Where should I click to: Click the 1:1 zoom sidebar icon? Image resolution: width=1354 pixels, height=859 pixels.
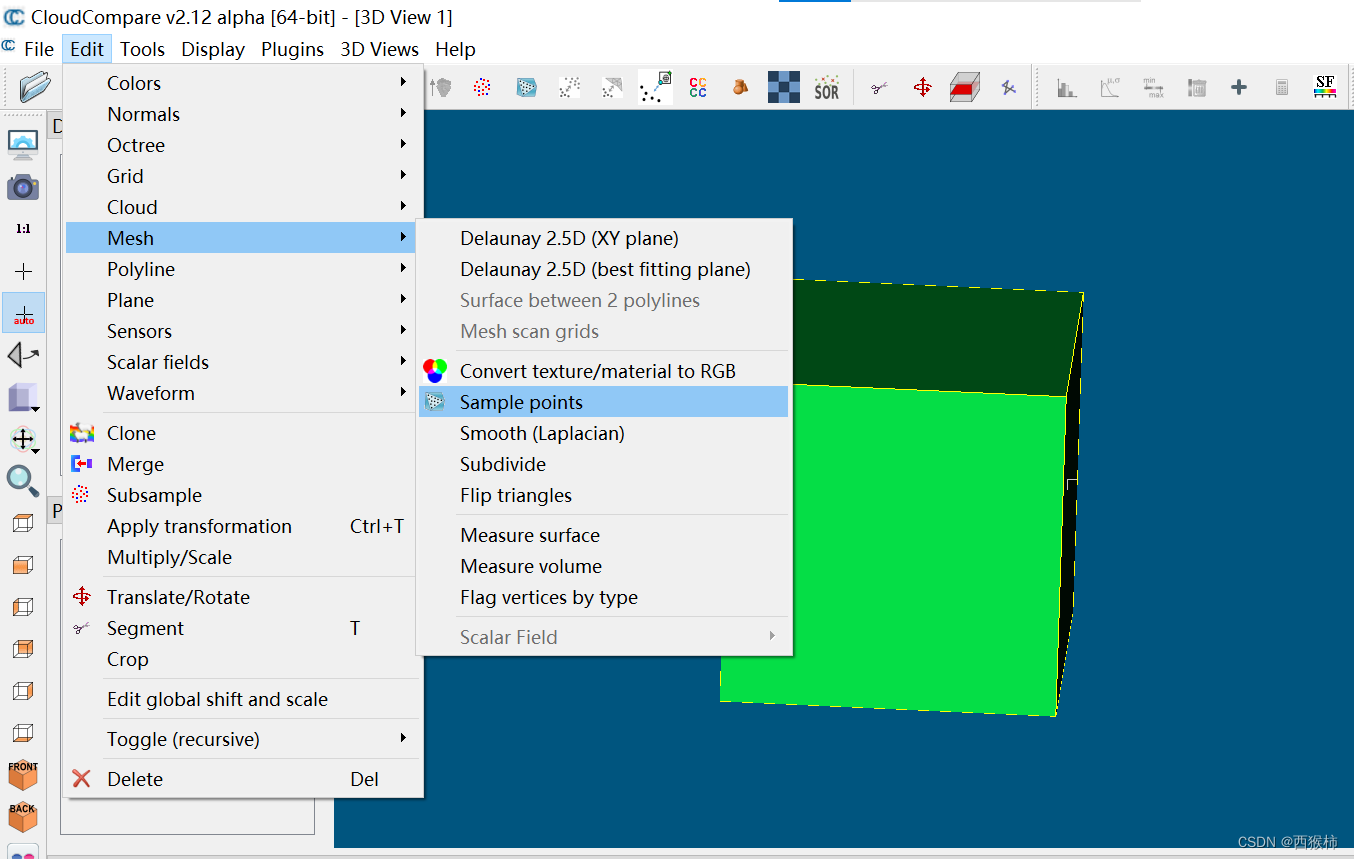tap(23, 229)
